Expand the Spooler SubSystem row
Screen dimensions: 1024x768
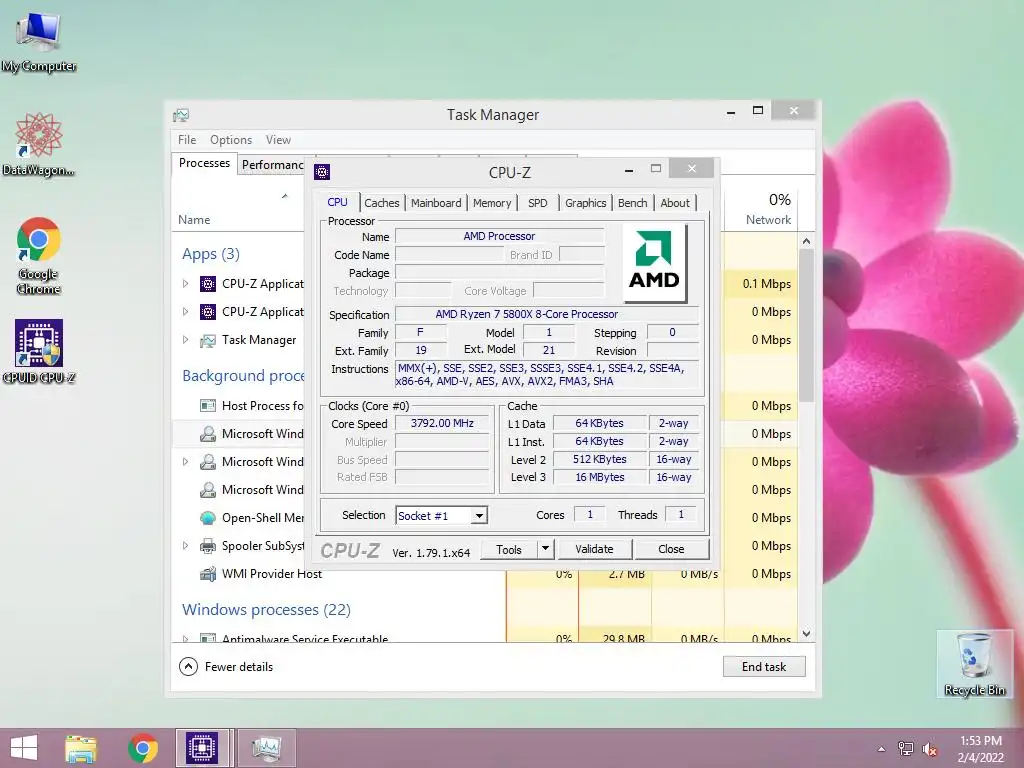click(185, 546)
